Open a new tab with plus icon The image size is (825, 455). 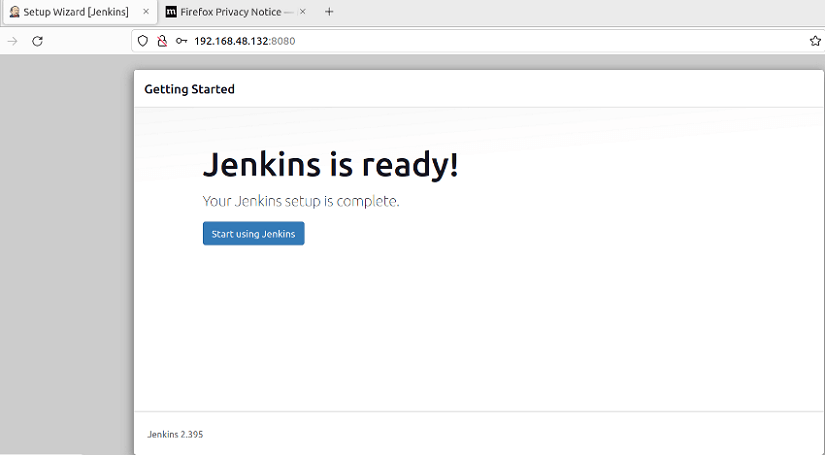(329, 12)
